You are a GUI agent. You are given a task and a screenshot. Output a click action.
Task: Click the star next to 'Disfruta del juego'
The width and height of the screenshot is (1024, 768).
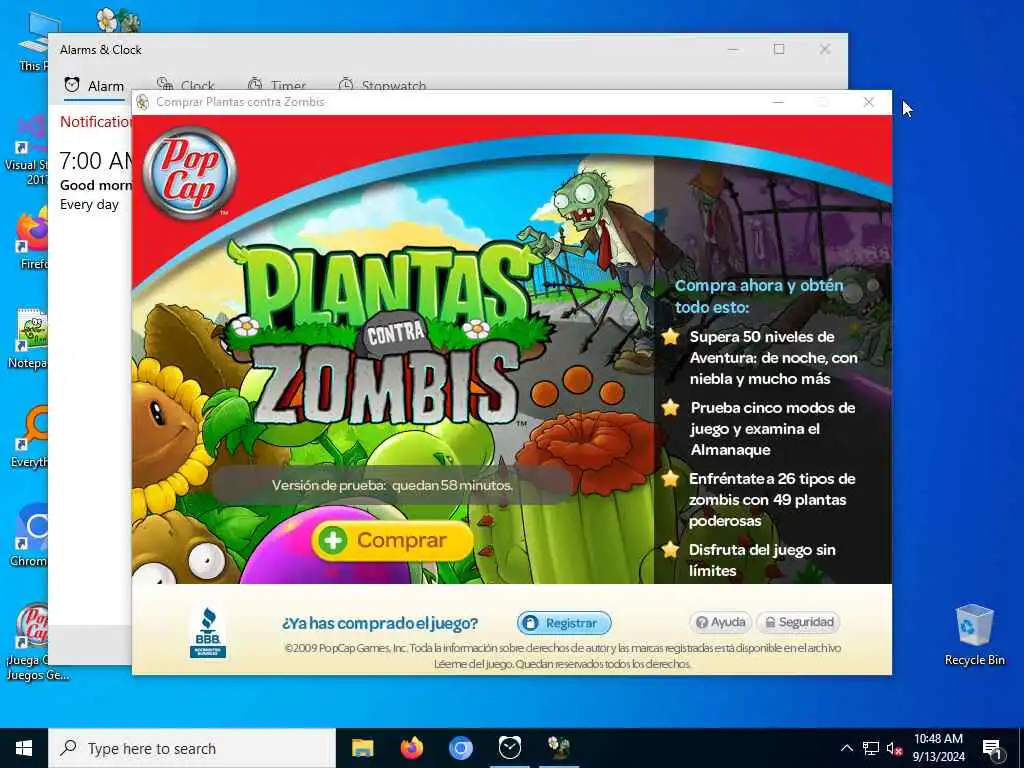[670, 550]
